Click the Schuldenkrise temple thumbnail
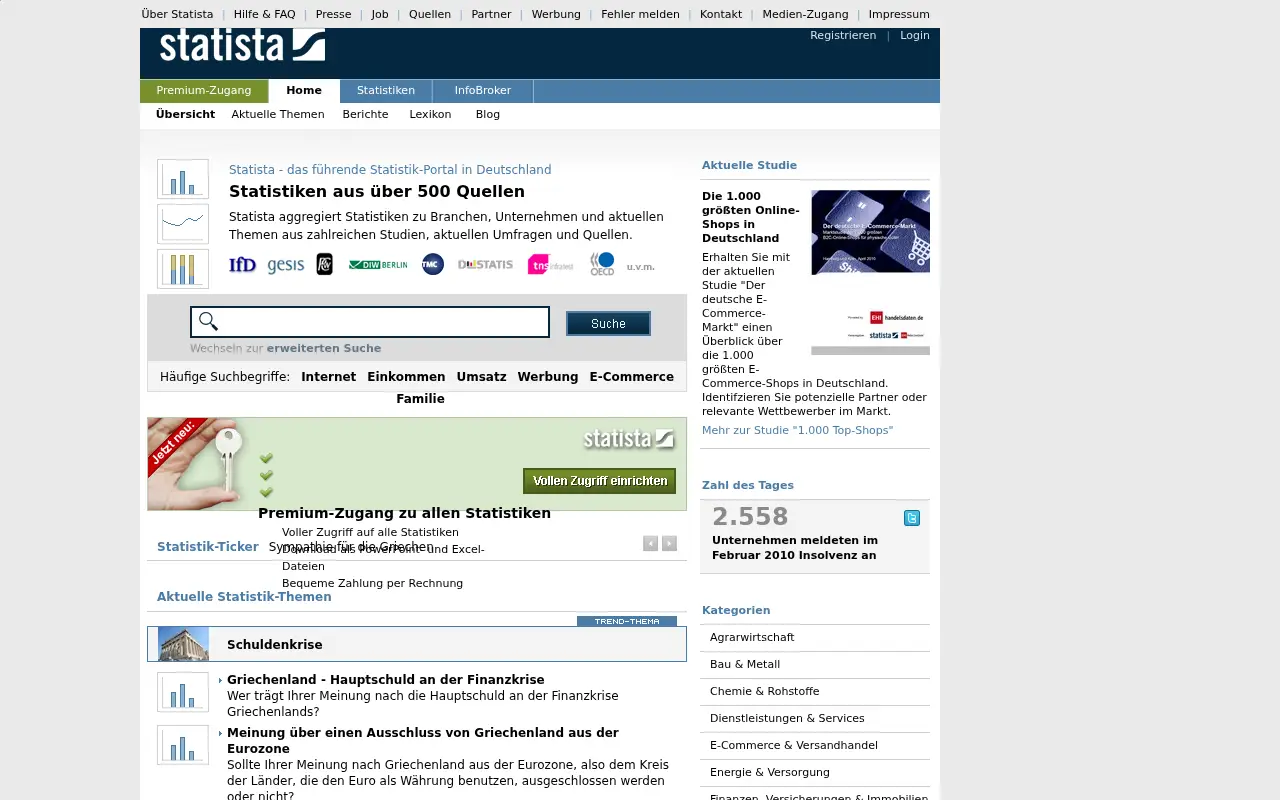The image size is (1280, 800). coord(183,644)
